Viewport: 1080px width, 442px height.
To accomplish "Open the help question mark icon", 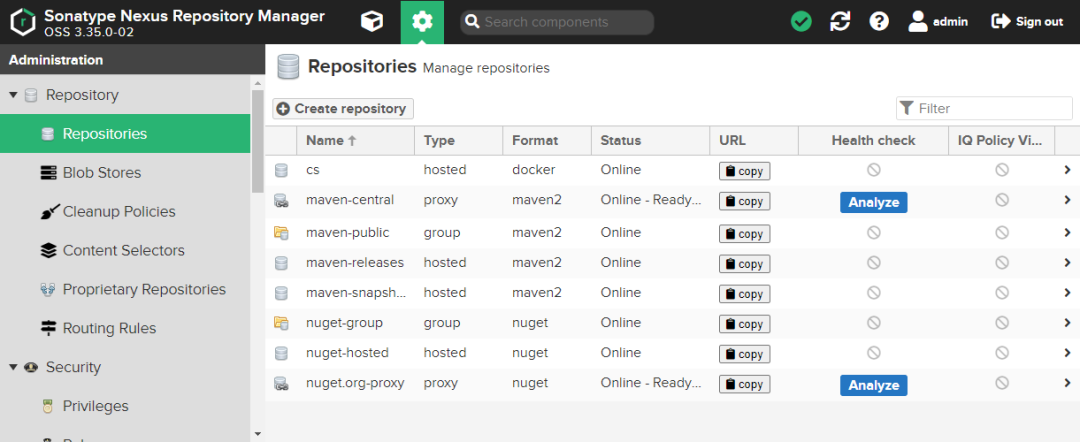I will (x=879, y=22).
